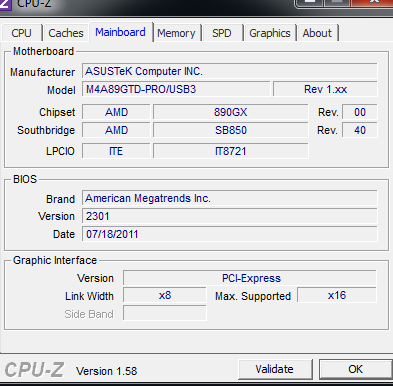
Task: Click the Motherboard group label
Action: coord(43,51)
